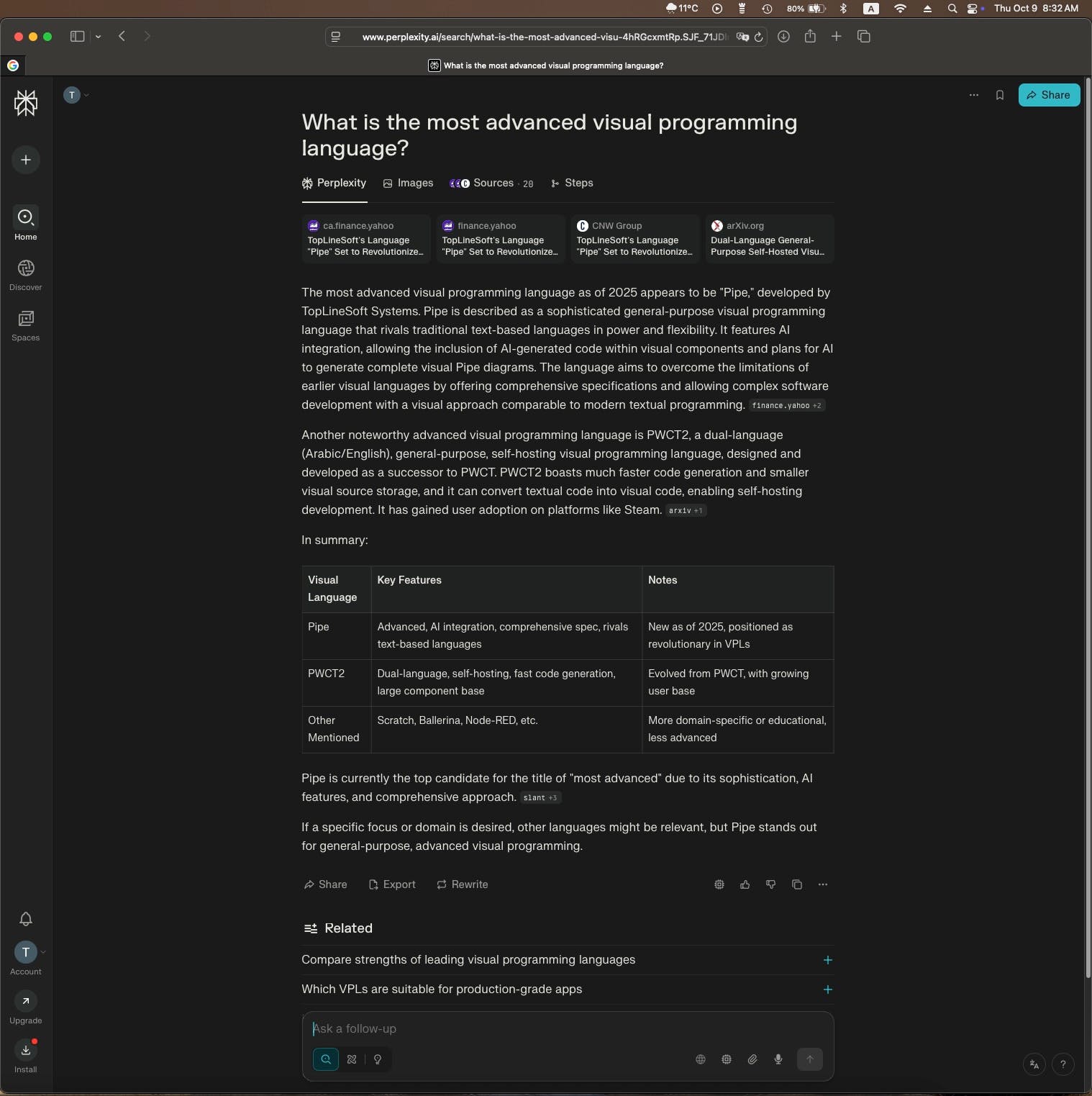Image resolution: width=1092 pixels, height=1096 pixels.
Task: Click the finance.yahoo +2 citation chip
Action: coord(787,406)
